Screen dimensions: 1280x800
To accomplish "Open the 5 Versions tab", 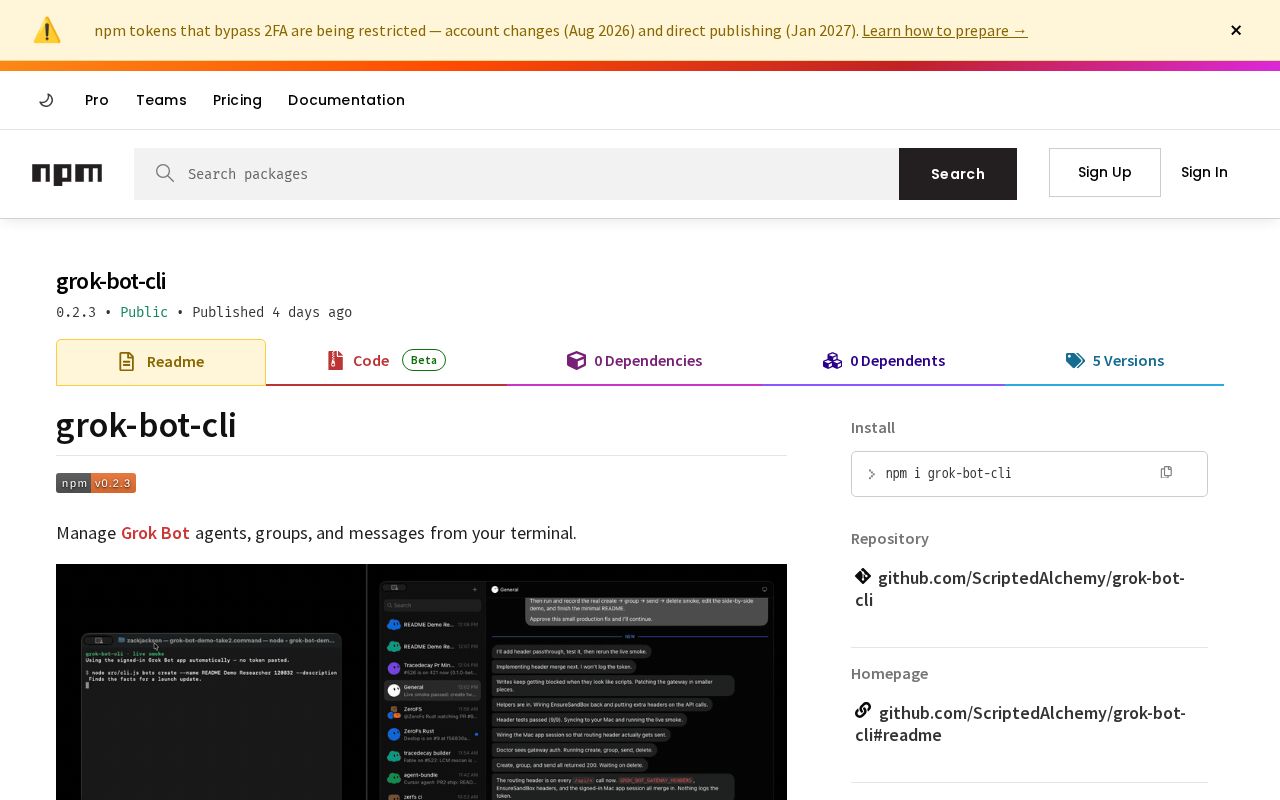I will [1115, 361].
